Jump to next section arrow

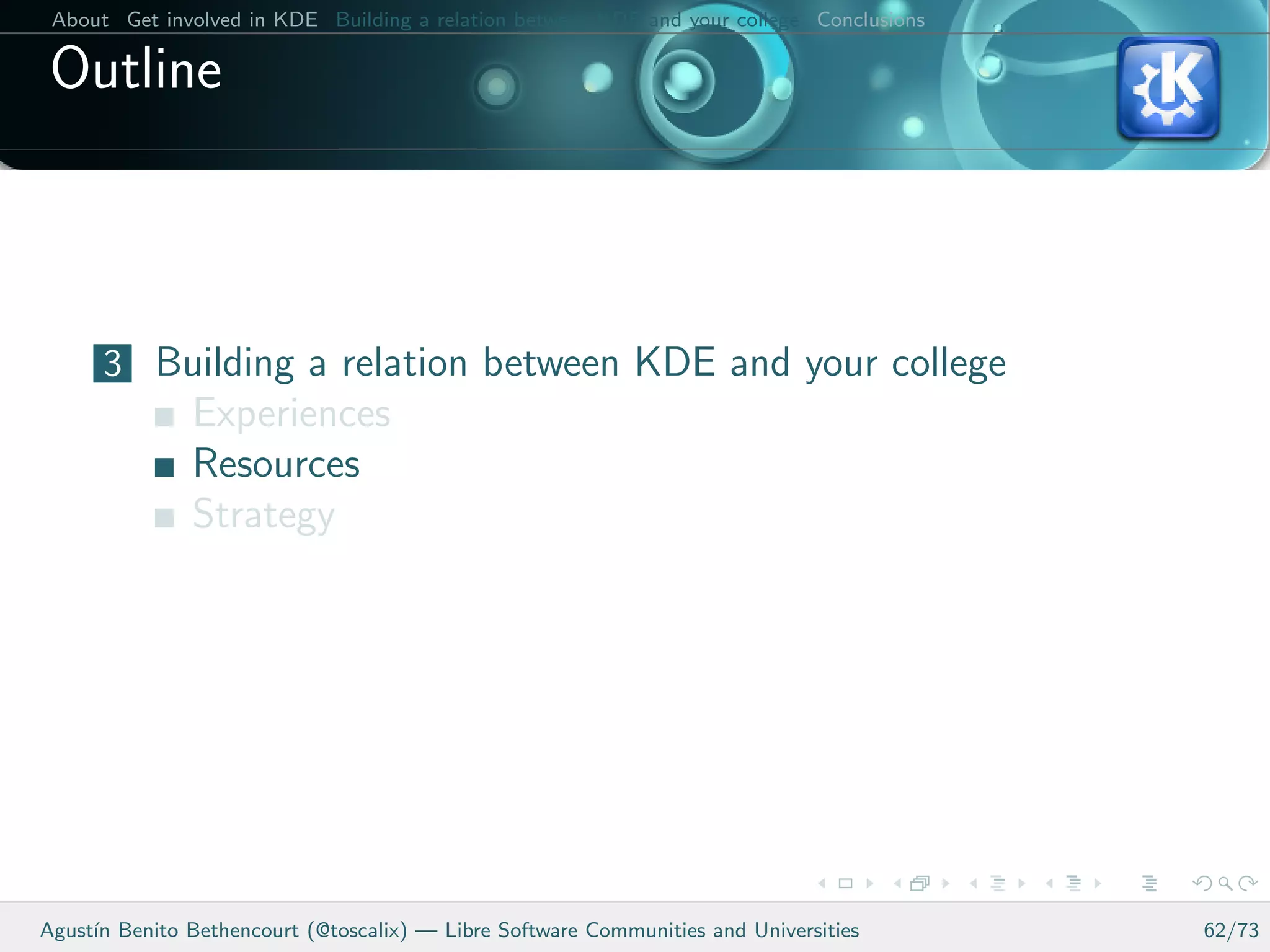coord(1098,883)
